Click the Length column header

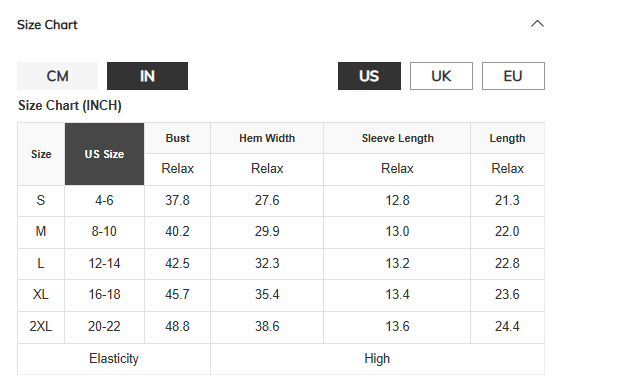[x=508, y=138]
